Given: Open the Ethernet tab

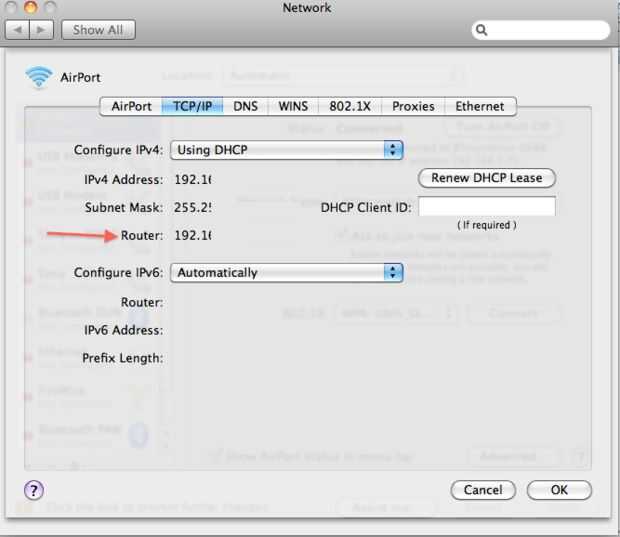Looking at the screenshot, I should click(x=480, y=106).
